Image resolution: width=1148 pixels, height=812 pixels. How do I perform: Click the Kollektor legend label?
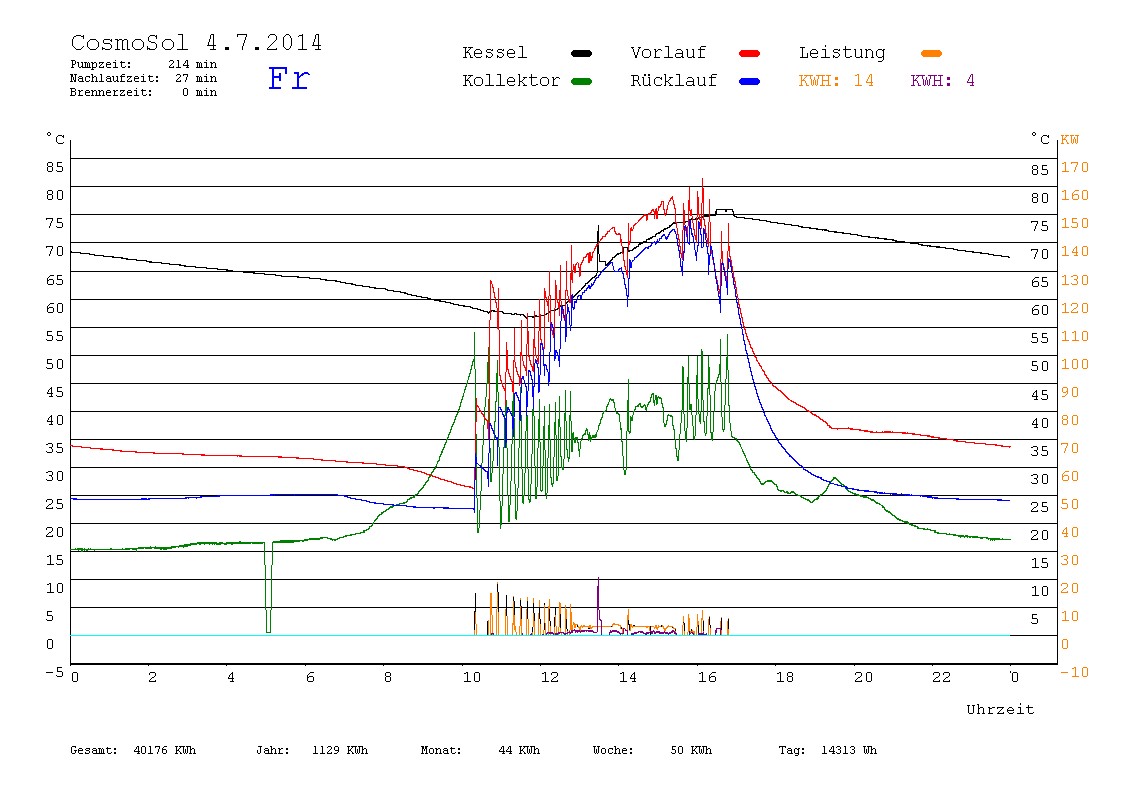click(x=511, y=81)
